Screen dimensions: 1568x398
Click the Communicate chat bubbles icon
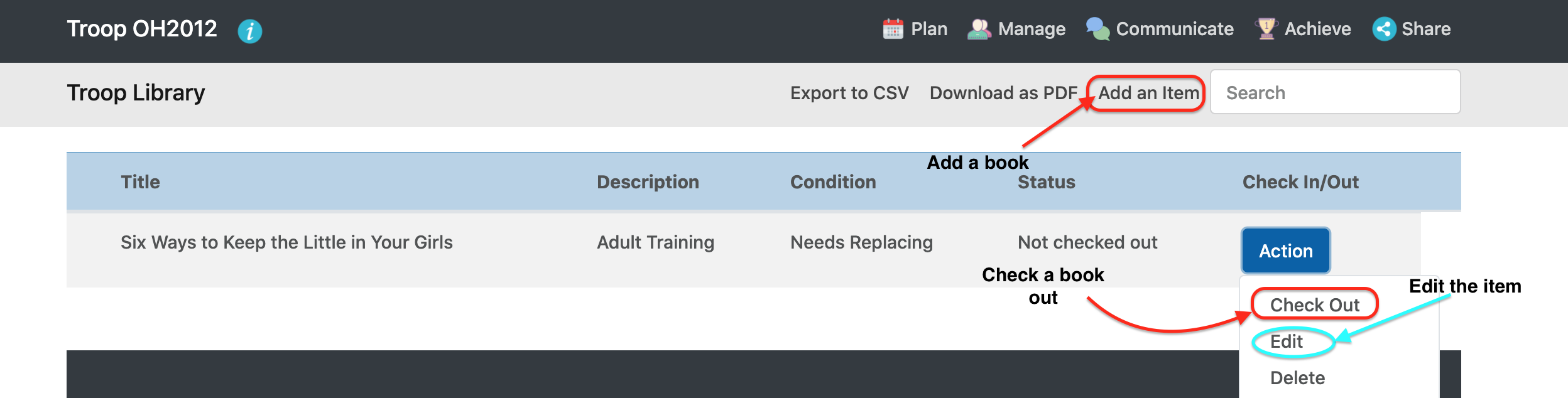[x=1097, y=29]
